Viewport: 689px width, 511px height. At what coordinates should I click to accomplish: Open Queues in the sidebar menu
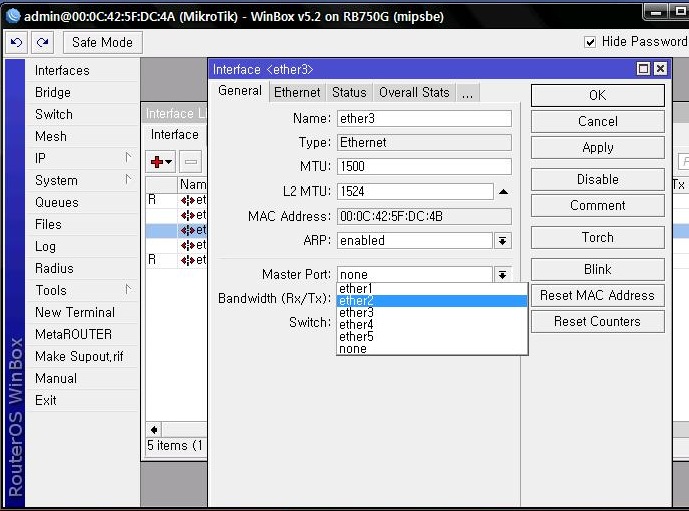pyautogui.click(x=82, y=202)
